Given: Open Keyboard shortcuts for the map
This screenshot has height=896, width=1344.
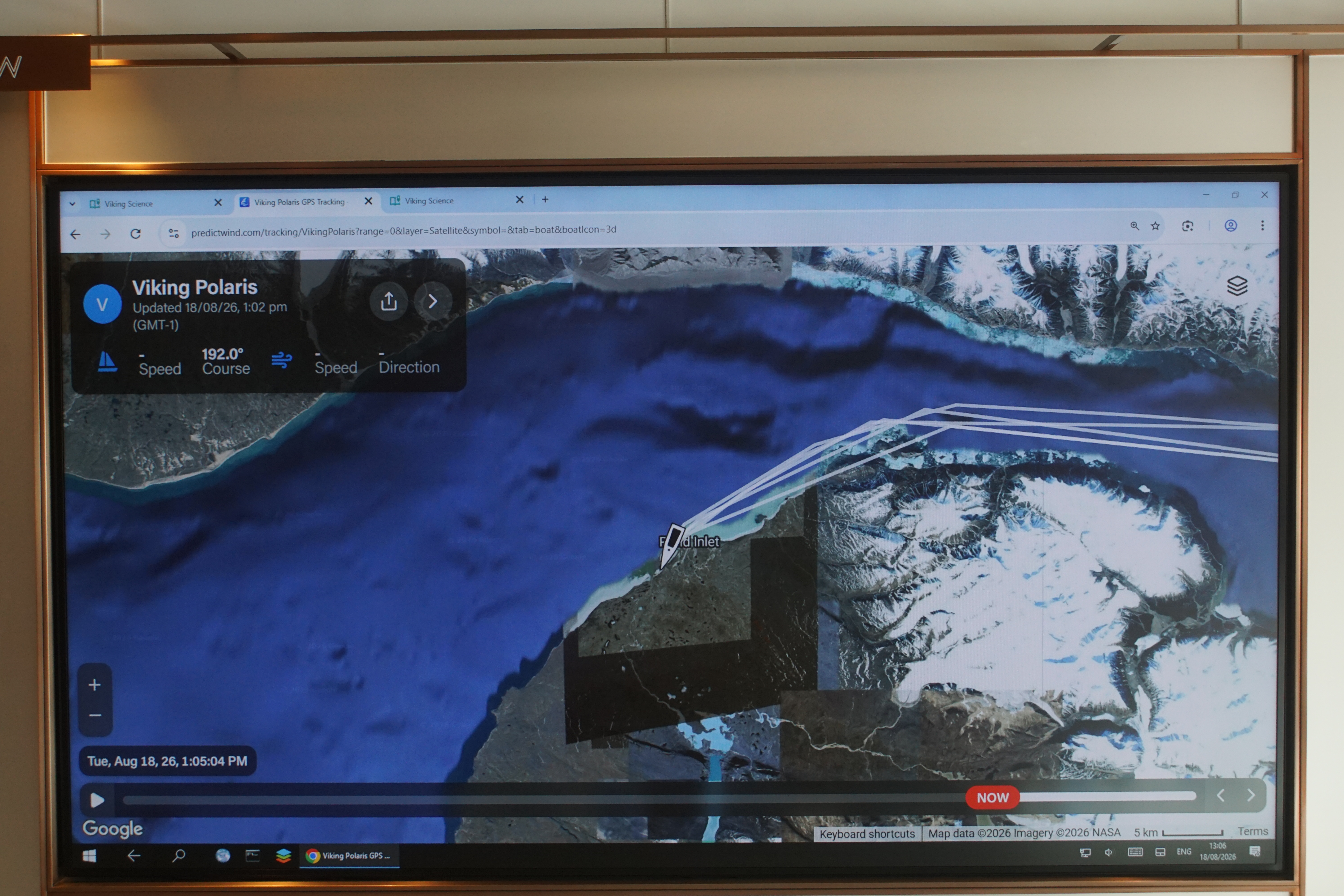Looking at the screenshot, I should (867, 834).
